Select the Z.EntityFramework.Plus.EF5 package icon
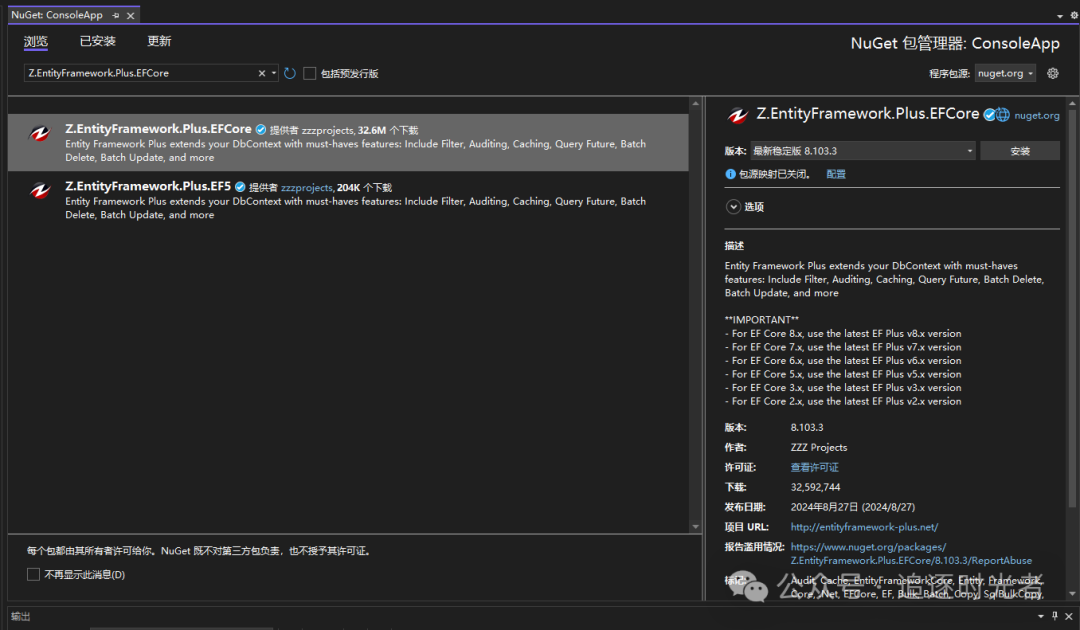Viewport: 1080px width, 630px height. [x=40, y=191]
